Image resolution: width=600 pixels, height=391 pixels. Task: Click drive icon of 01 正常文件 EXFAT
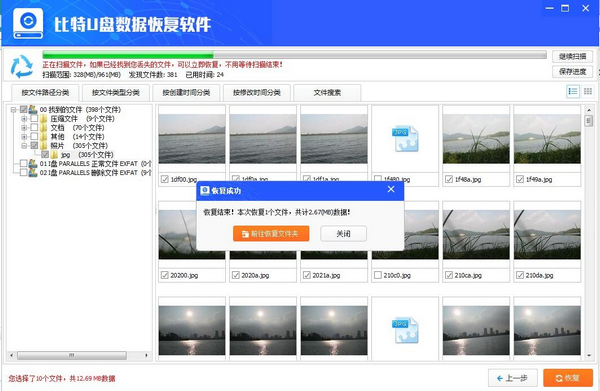point(33,164)
